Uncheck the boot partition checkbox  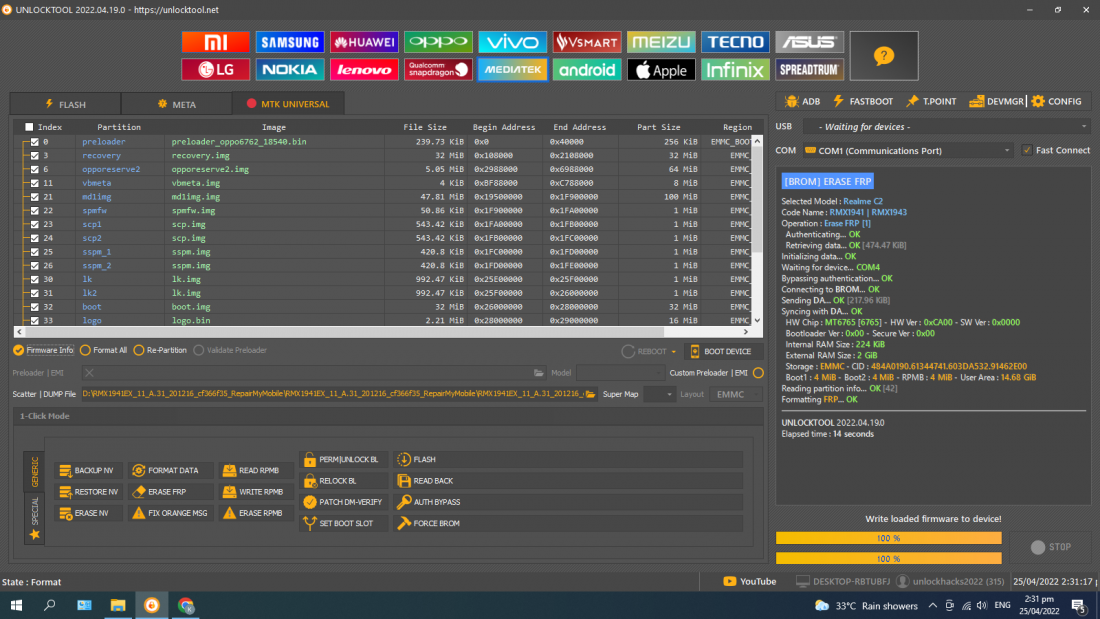(x=34, y=307)
